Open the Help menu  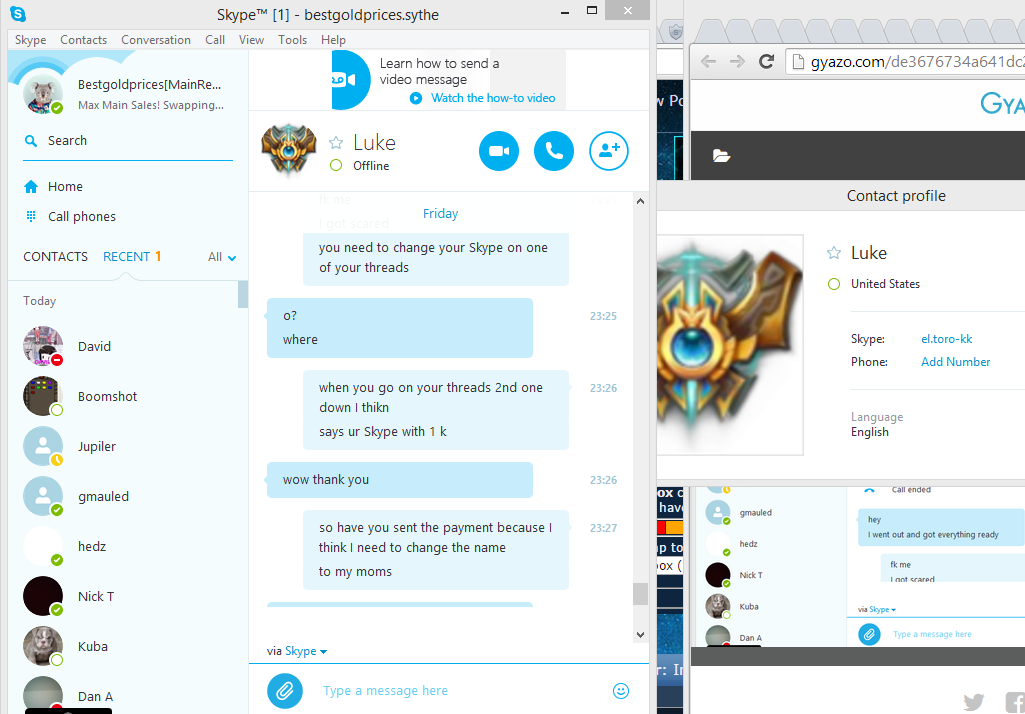tap(333, 40)
